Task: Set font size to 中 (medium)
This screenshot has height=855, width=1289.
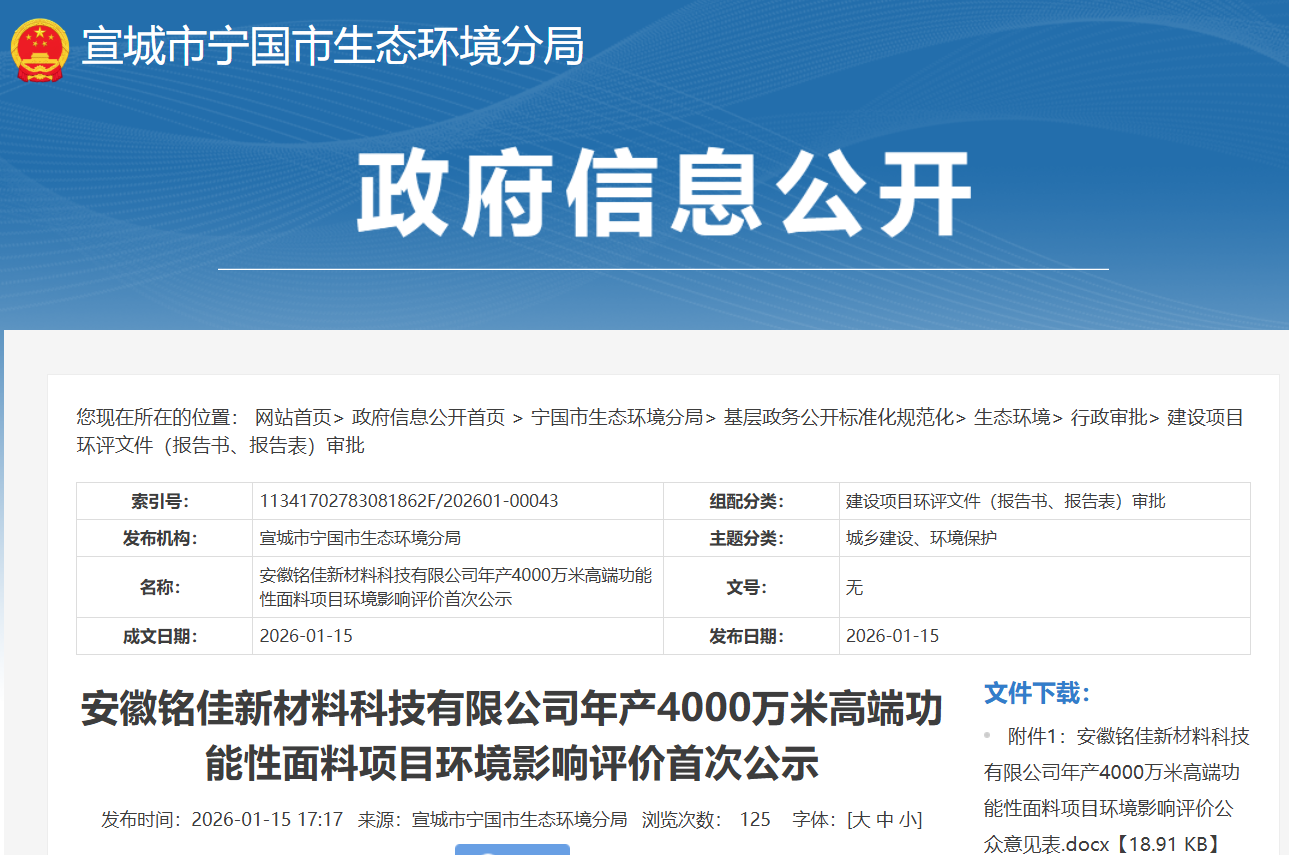Action: (x=885, y=820)
